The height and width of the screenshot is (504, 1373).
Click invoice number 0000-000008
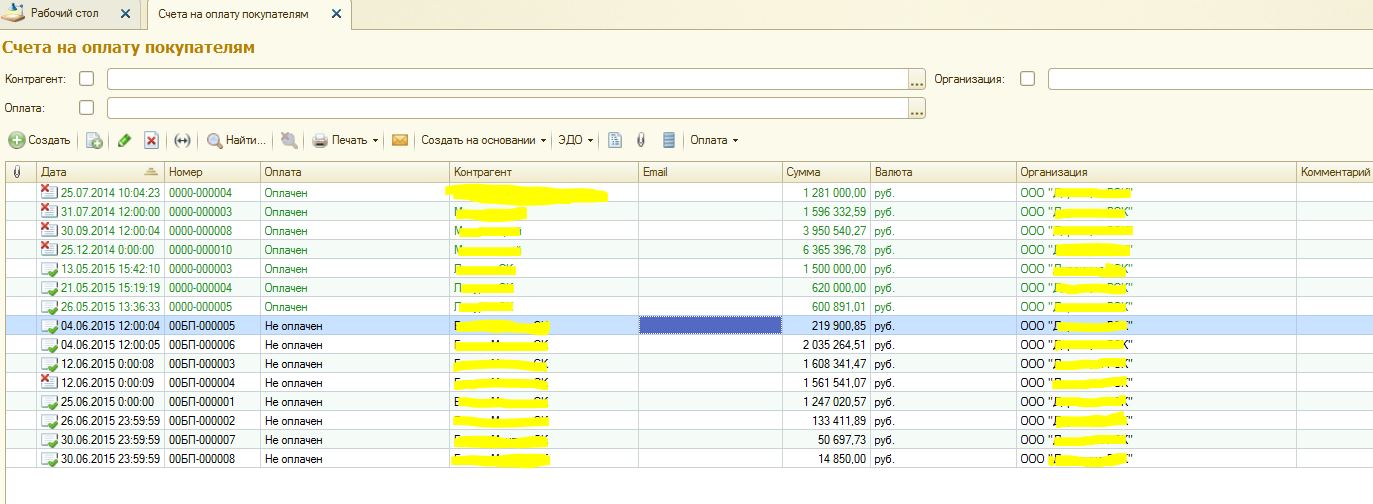[x=200, y=230]
